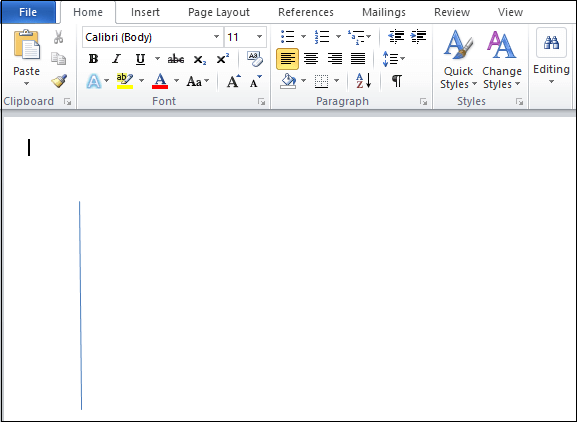
Task: Switch to the Mailings tab
Action: pos(384,12)
